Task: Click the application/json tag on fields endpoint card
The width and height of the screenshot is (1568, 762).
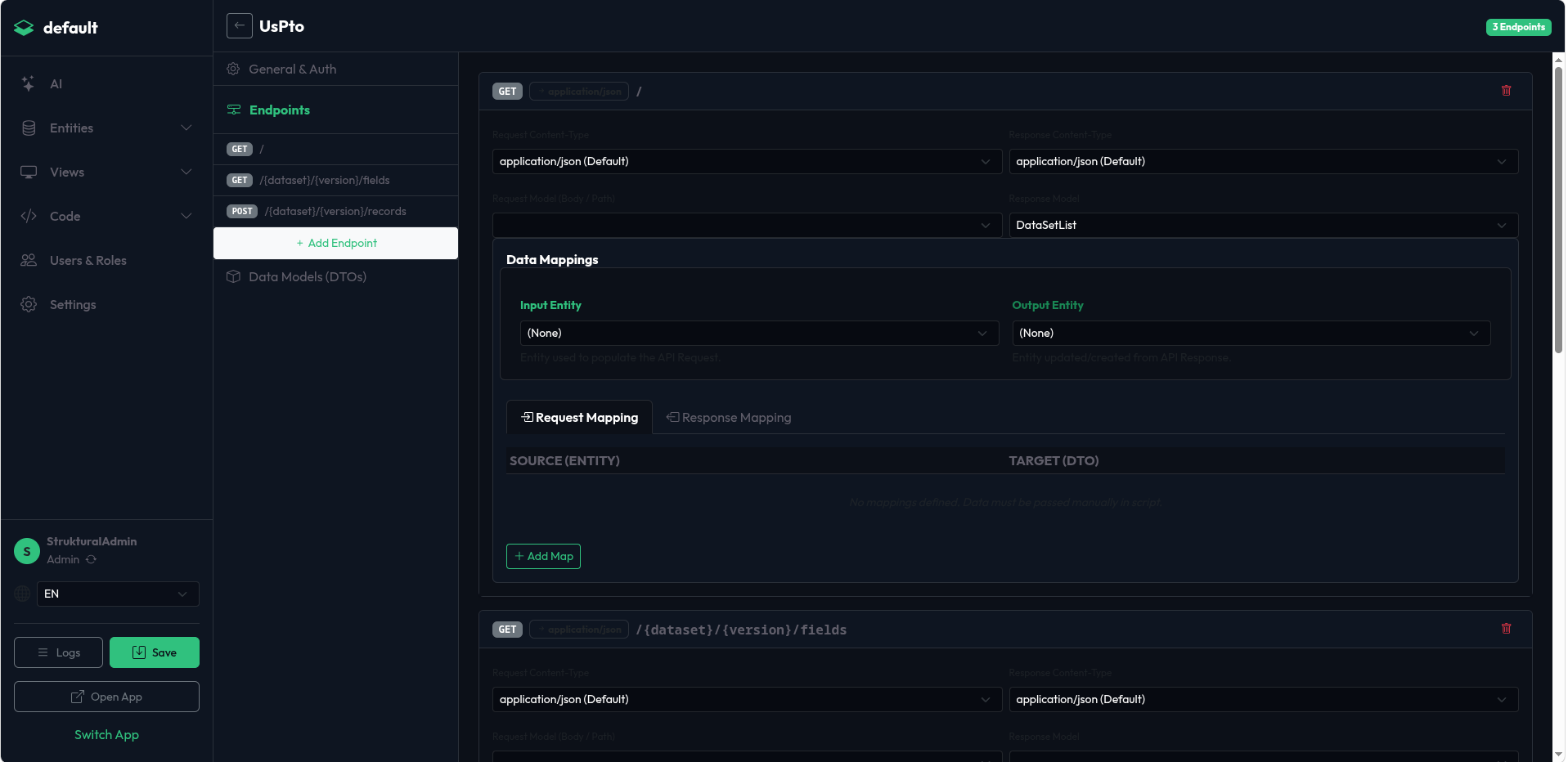Action: pyautogui.click(x=579, y=630)
